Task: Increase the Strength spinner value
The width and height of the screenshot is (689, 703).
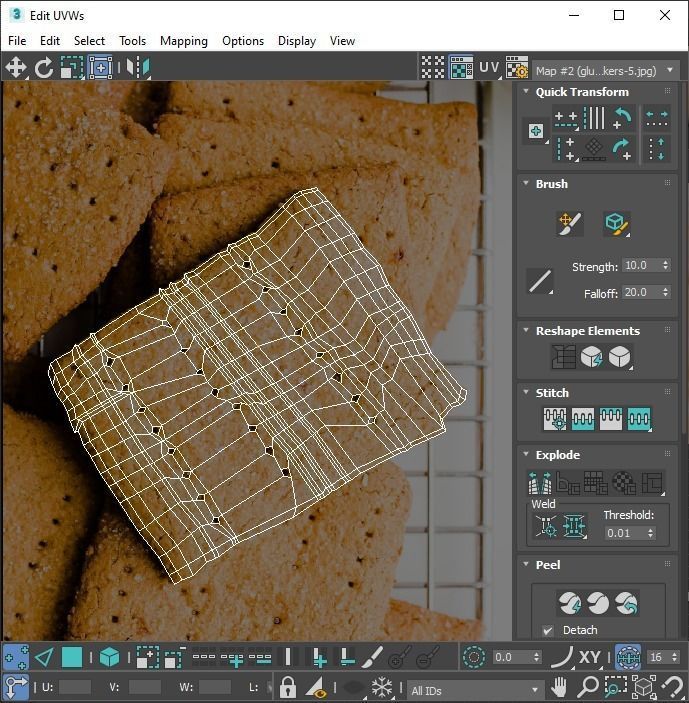Action: tap(665, 262)
